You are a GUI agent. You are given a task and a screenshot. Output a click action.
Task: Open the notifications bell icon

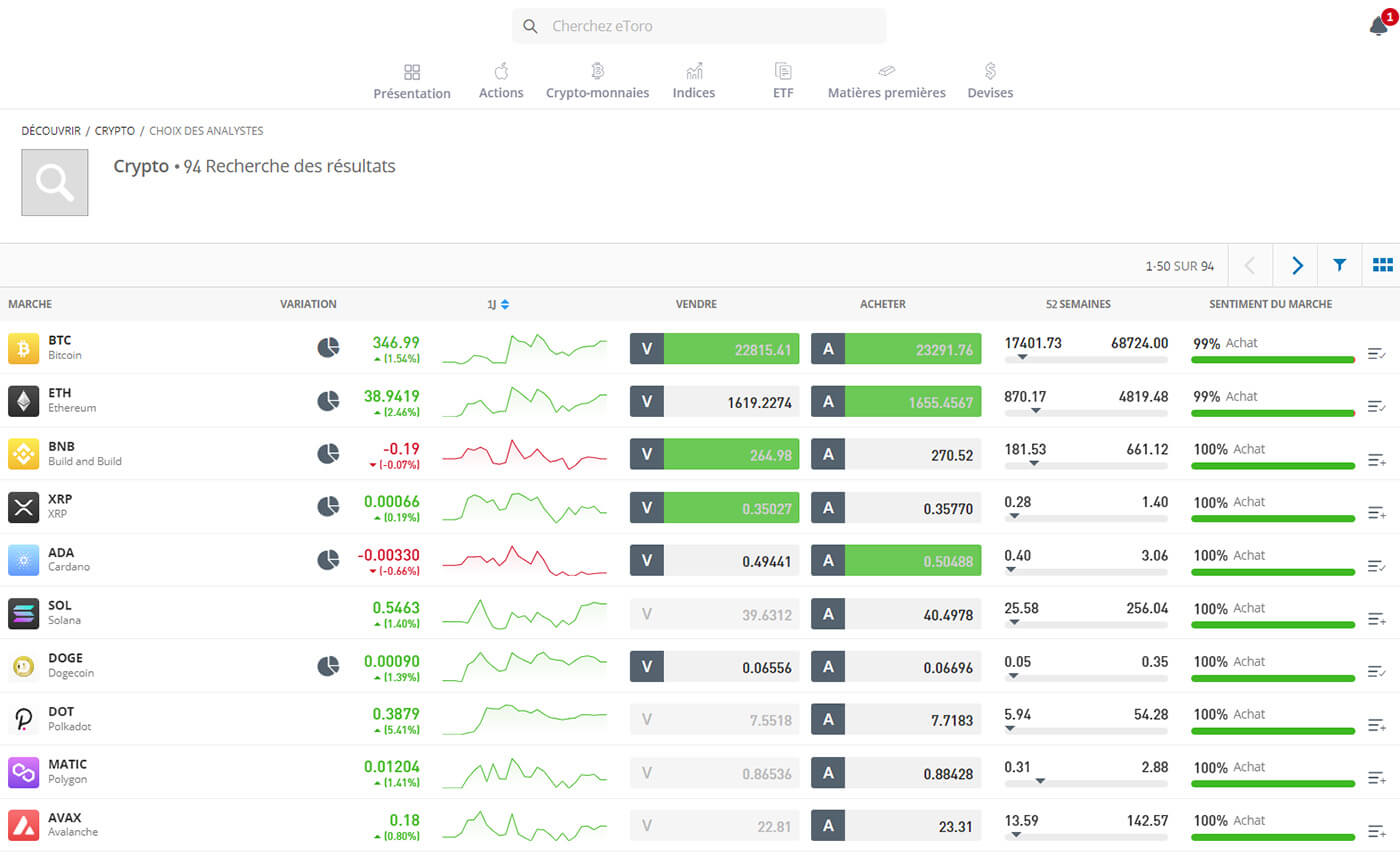point(1379,26)
